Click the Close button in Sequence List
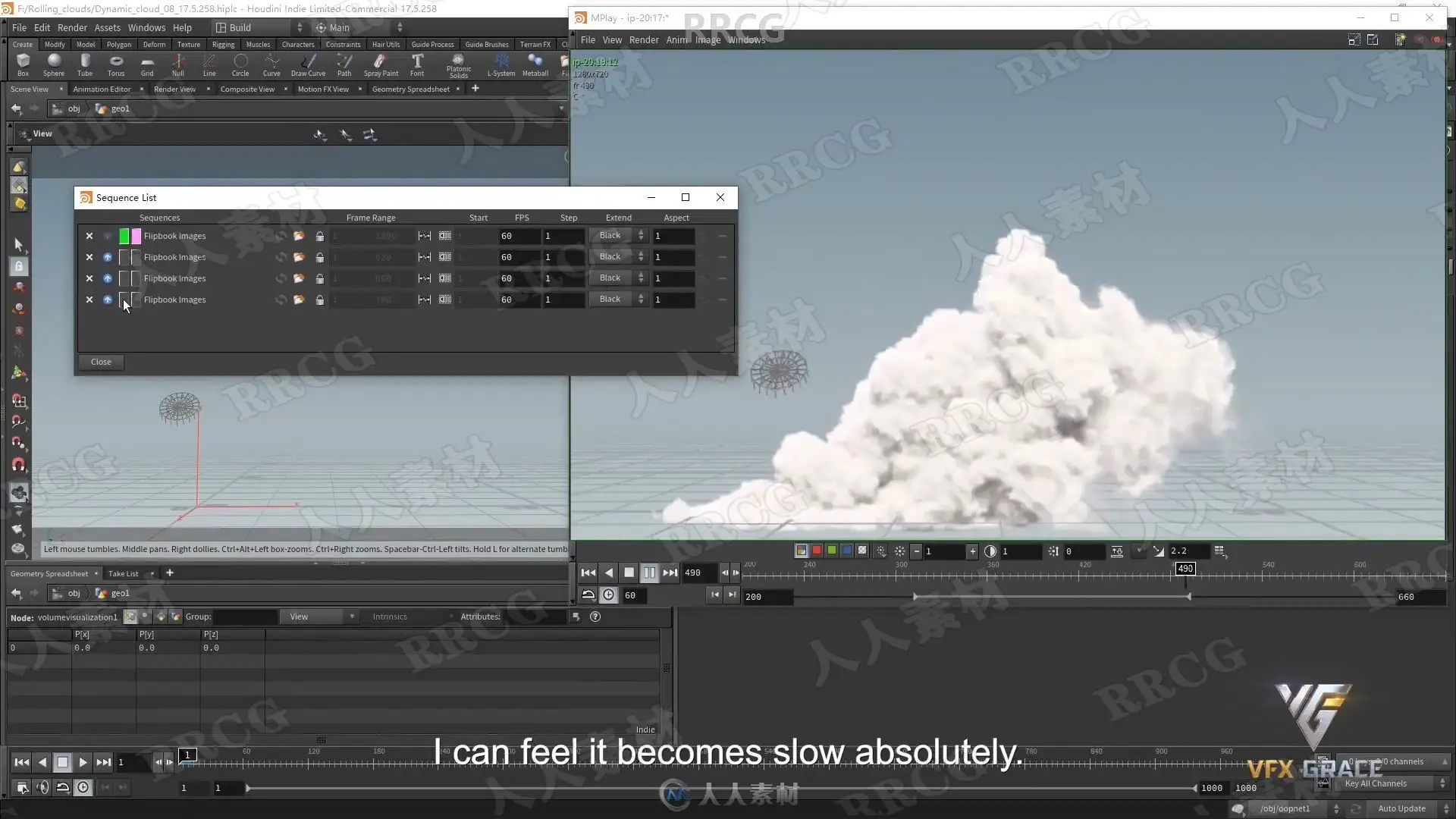This screenshot has width=1456, height=819. pyautogui.click(x=101, y=362)
